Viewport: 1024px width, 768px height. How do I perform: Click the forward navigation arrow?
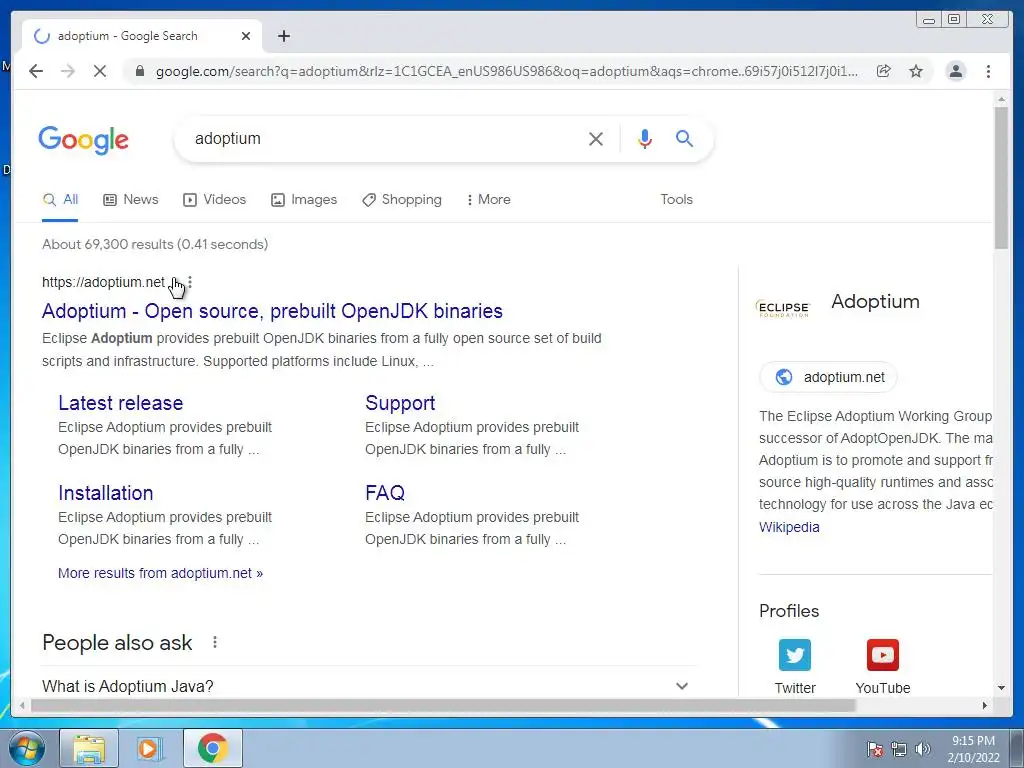click(68, 71)
